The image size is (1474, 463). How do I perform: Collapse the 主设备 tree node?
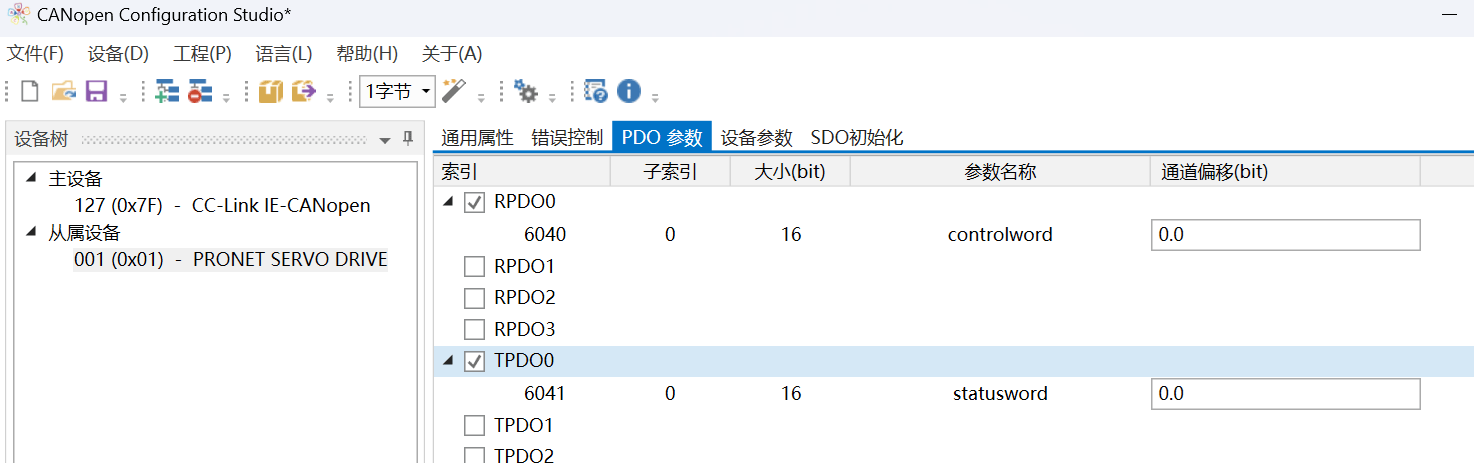click(x=31, y=178)
